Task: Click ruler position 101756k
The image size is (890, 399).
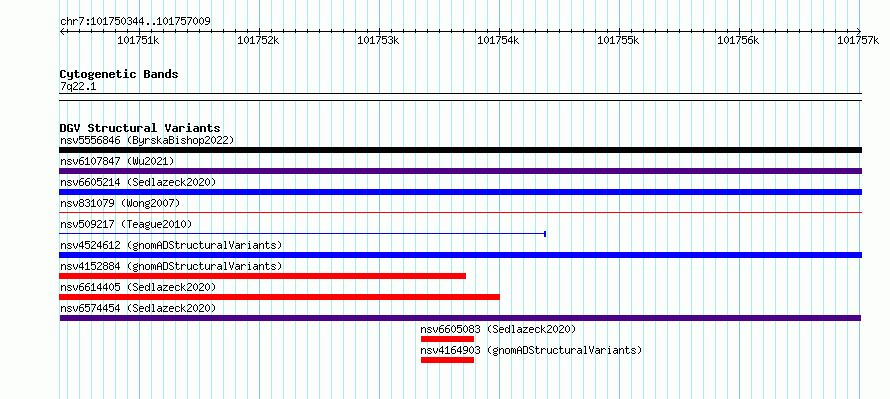Action: tap(739, 40)
